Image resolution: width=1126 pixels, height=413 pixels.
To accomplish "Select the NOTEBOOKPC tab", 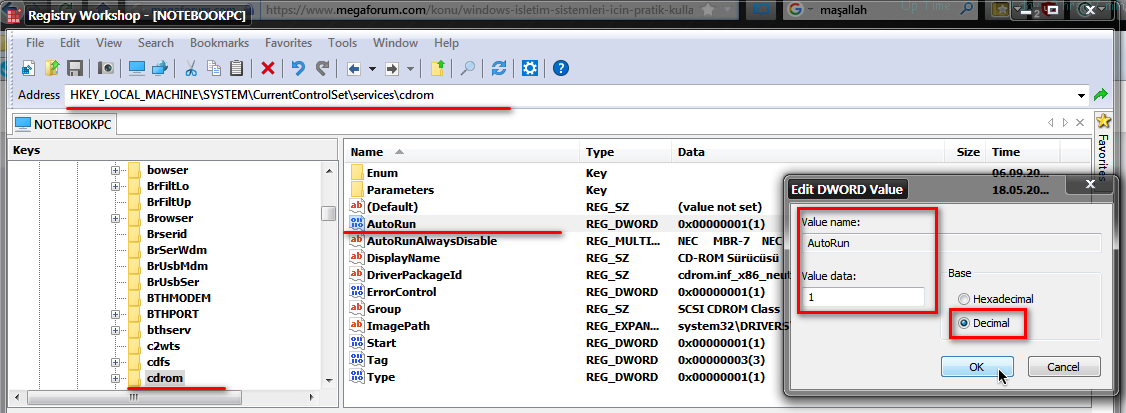I will click(x=63, y=124).
